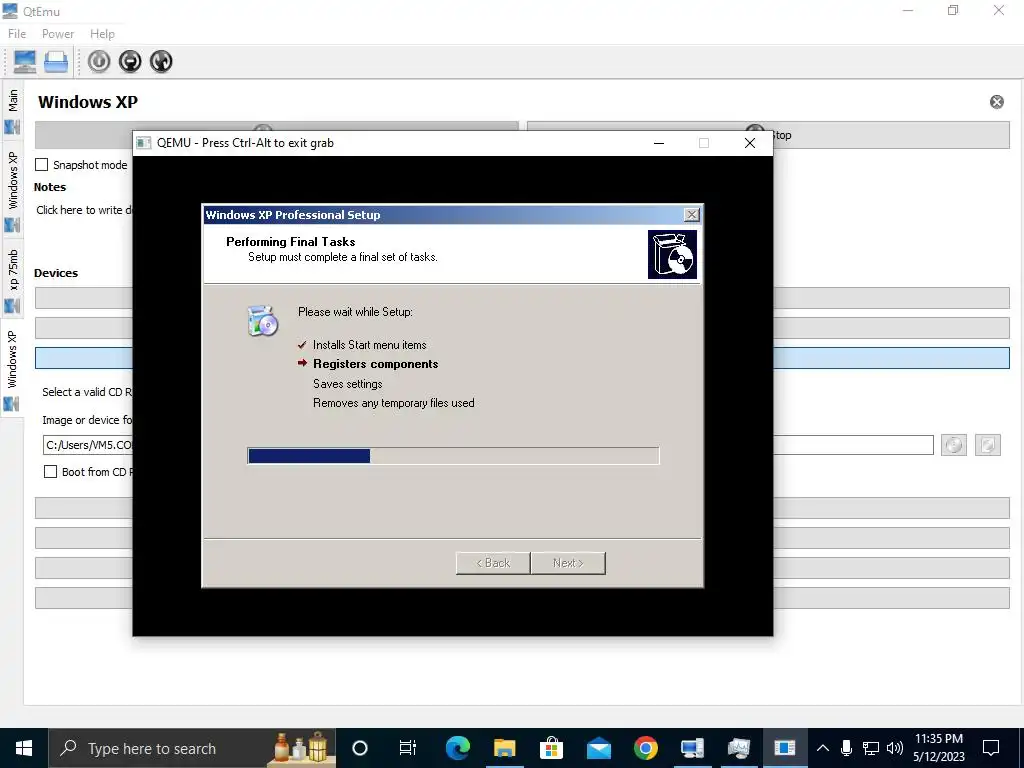Viewport: 1024px width, 768px height.
Task: Click the power on toolbar icon
Action: (x=99, y=61)
